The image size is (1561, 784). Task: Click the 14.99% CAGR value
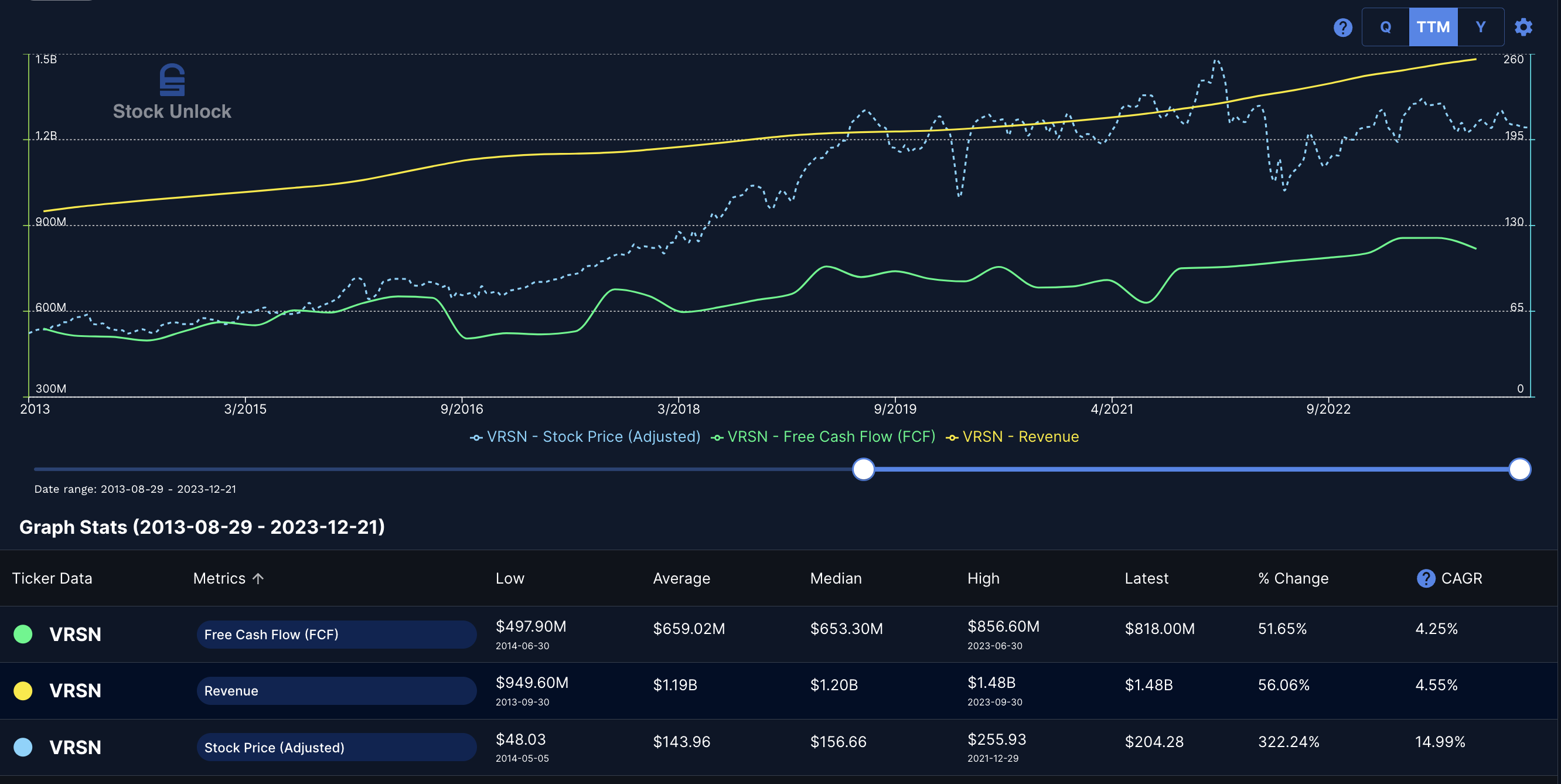click(1440, 742)
